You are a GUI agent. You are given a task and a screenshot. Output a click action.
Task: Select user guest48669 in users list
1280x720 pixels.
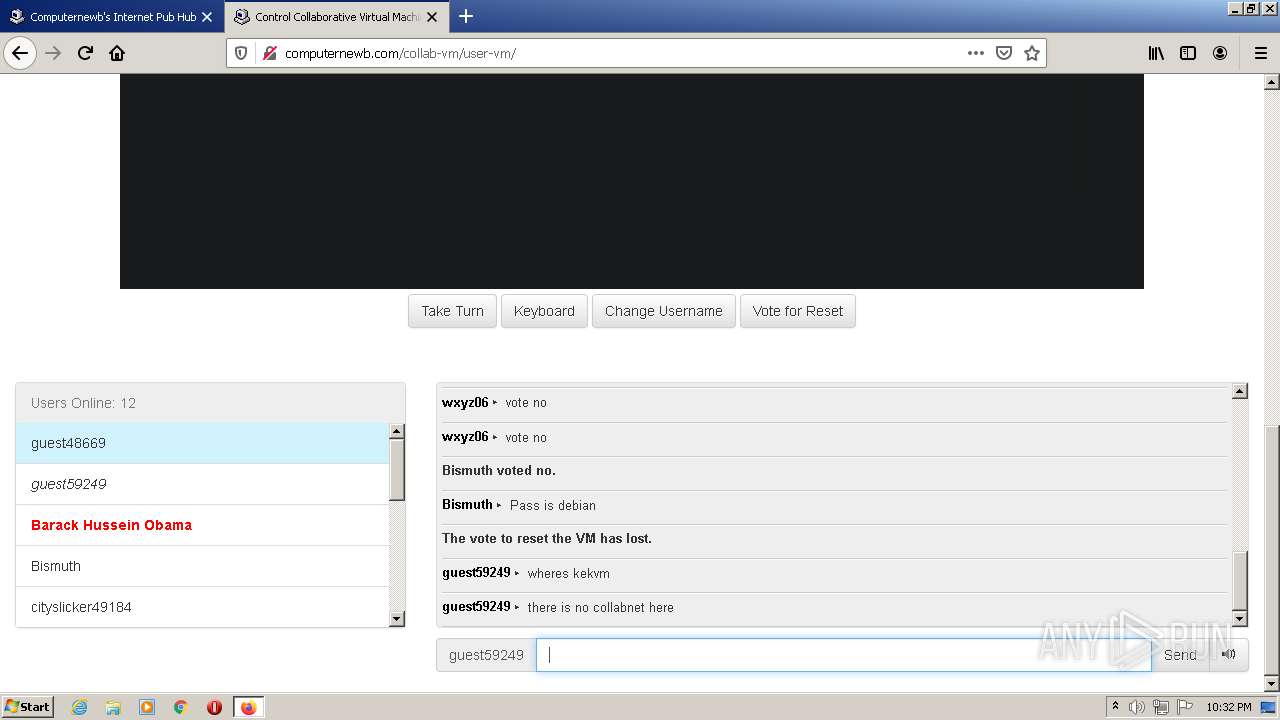202,443
